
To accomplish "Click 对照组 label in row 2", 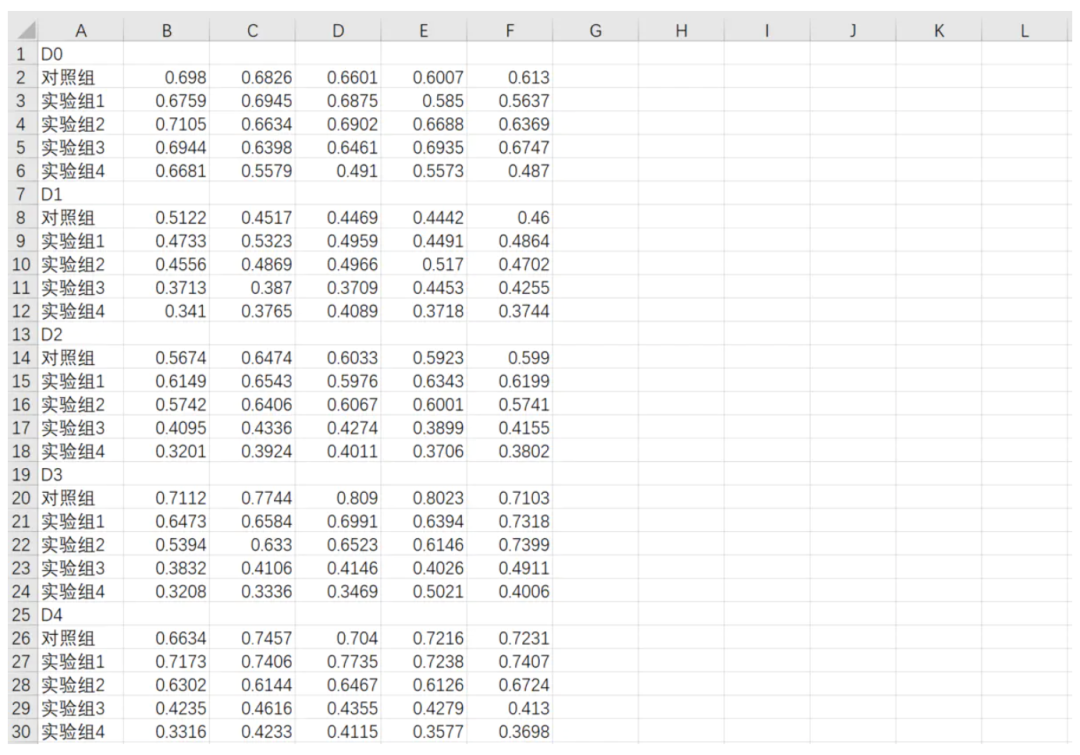I will [x=68, y=77].
